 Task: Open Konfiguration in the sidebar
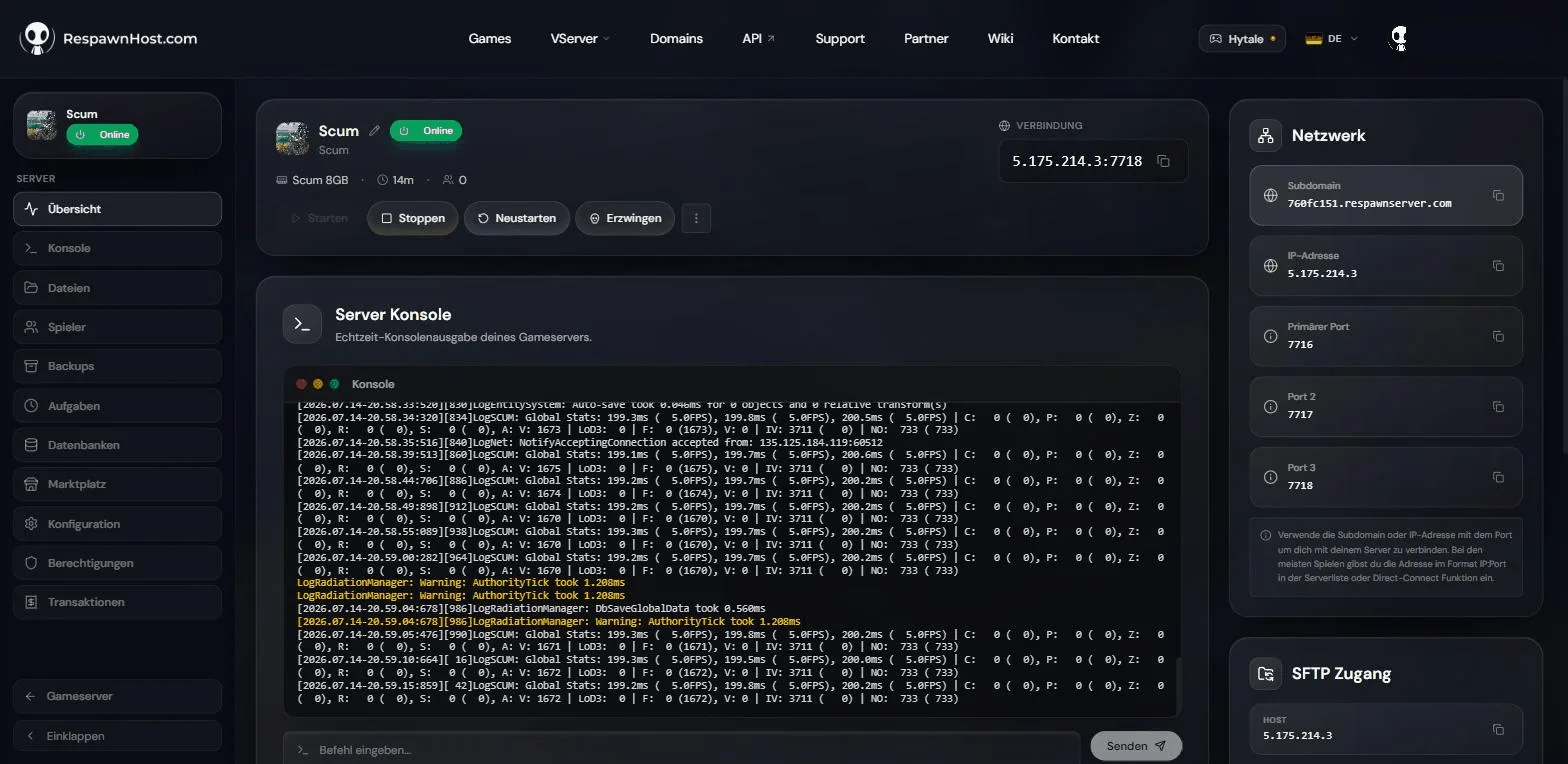pos(118,524)
